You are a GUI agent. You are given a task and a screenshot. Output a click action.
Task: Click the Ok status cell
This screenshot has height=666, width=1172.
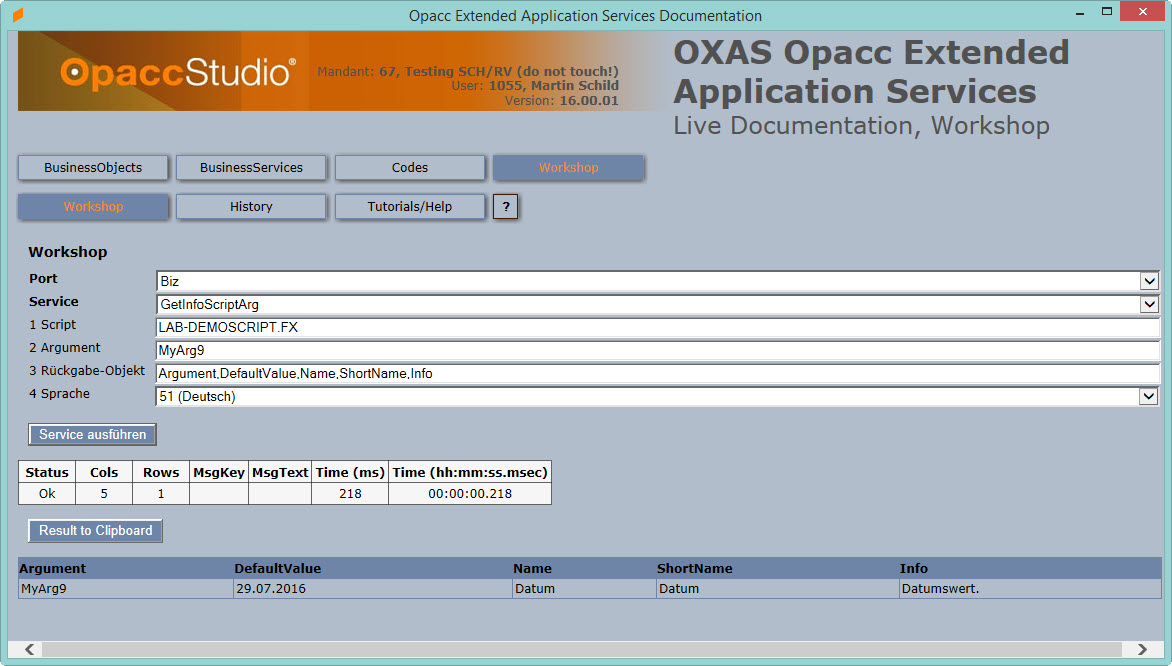tap(47, 493)
